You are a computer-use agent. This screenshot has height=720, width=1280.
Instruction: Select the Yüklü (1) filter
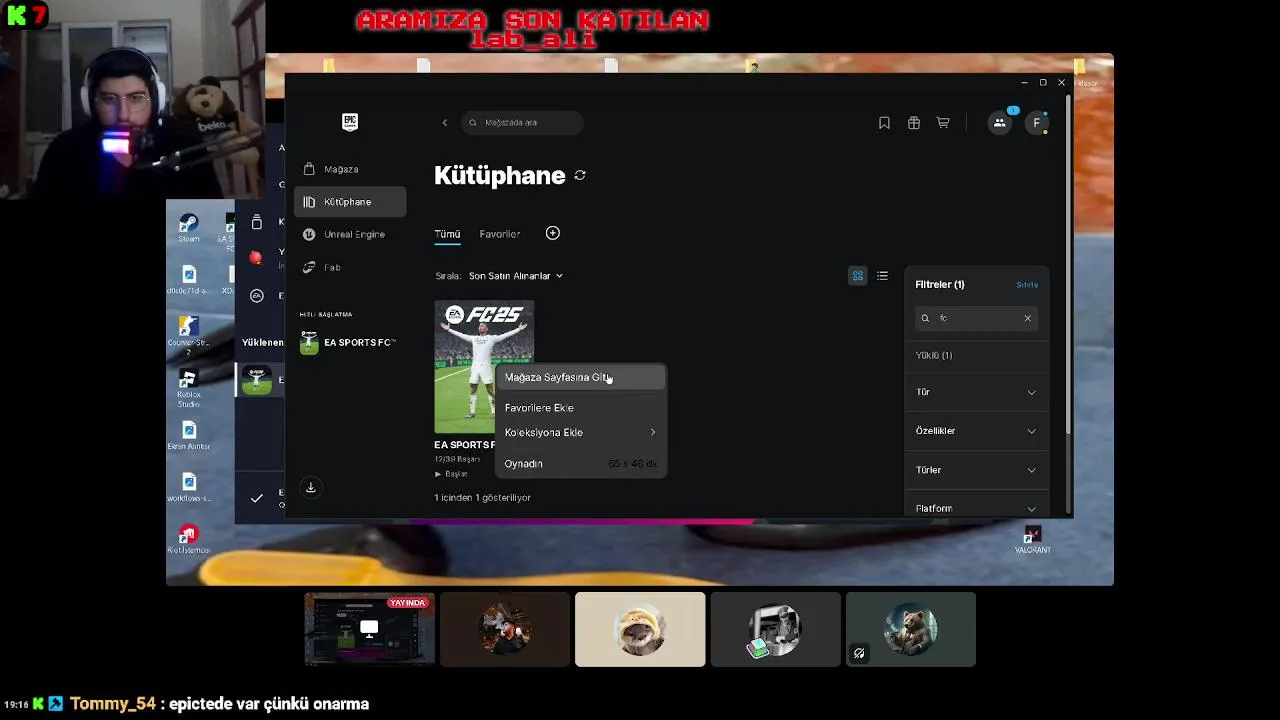pos(934,355)
